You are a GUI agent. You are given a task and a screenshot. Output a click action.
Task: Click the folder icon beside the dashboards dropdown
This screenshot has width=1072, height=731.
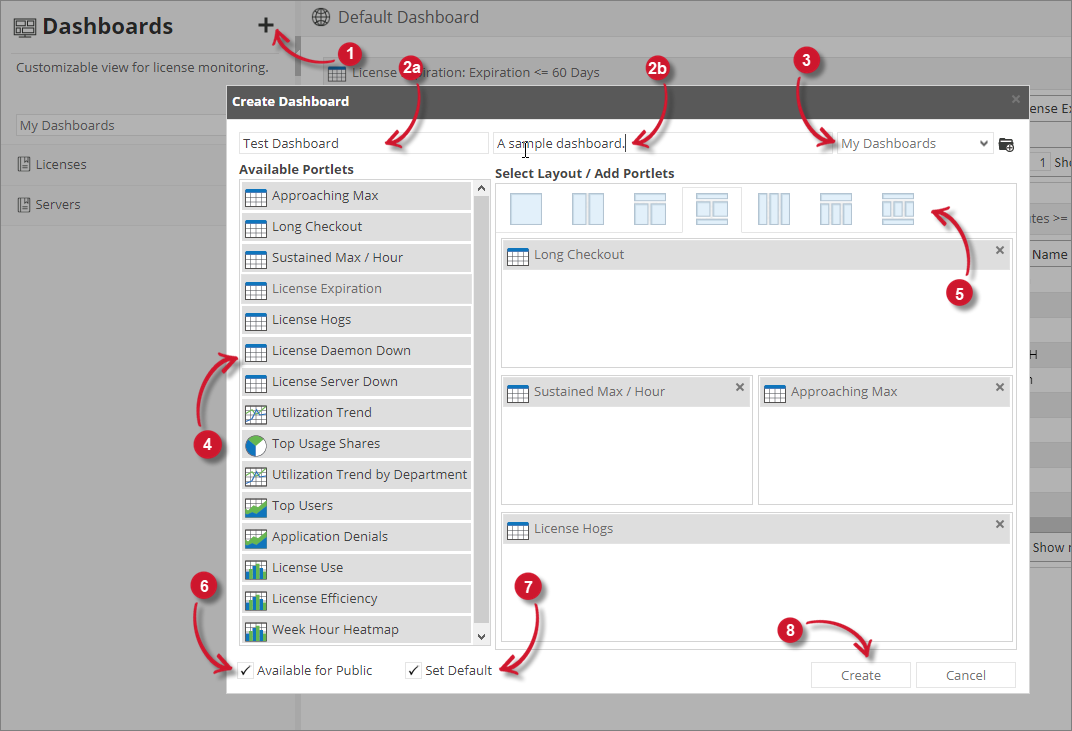1006,144
